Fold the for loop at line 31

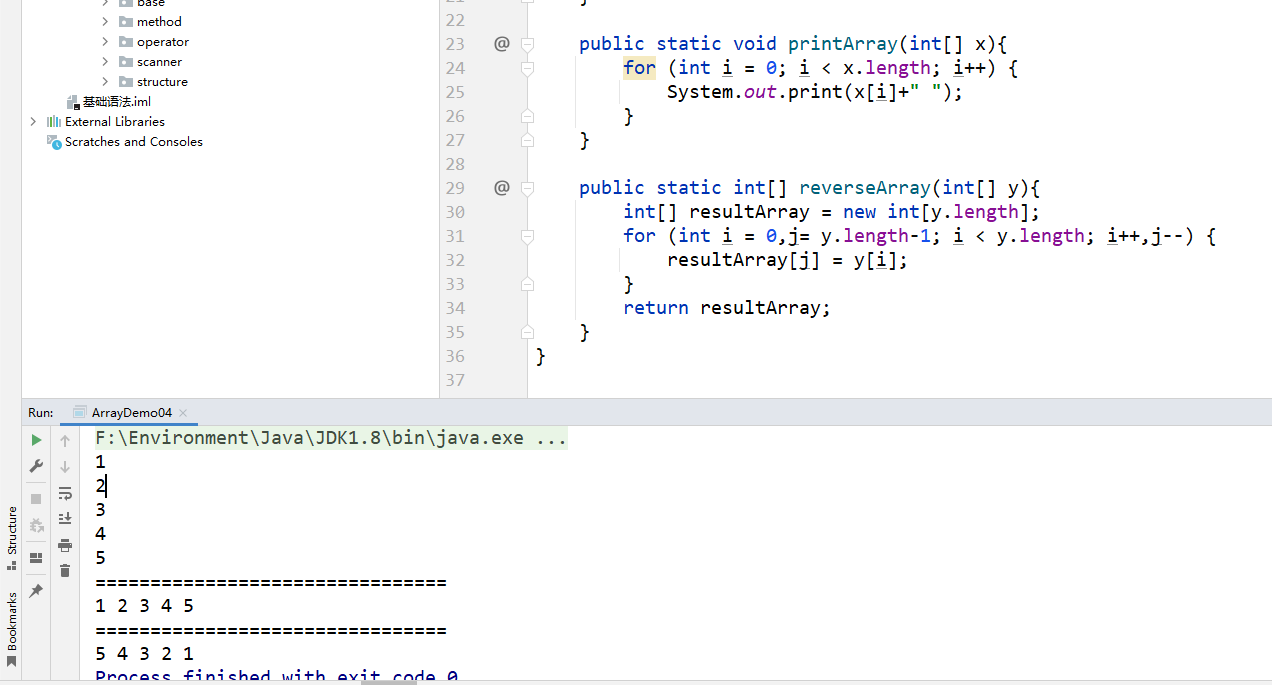(x=527, y=236)
